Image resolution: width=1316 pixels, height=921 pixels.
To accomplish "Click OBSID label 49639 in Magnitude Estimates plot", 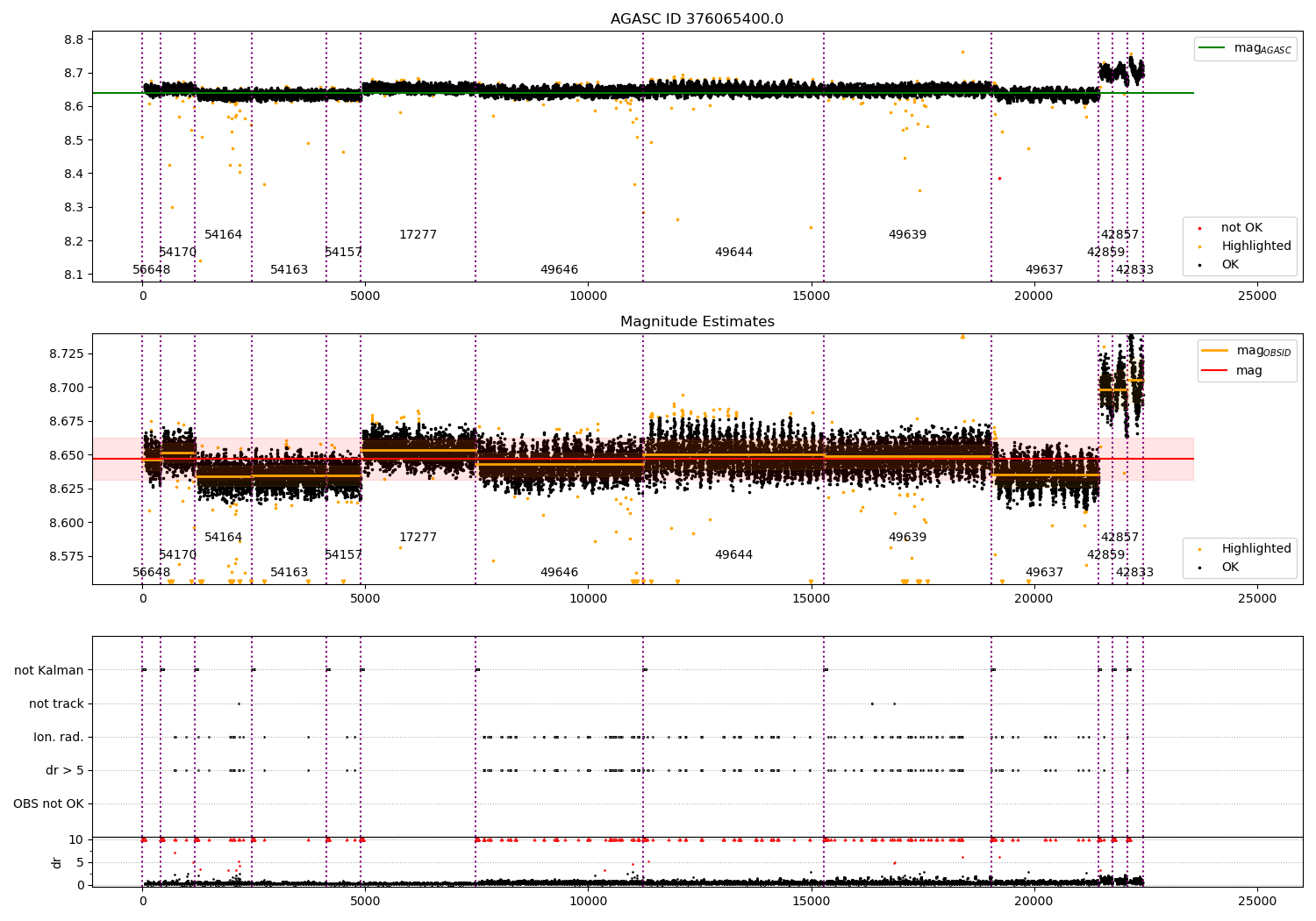I will pyautogui.click(x=908, y=538).
